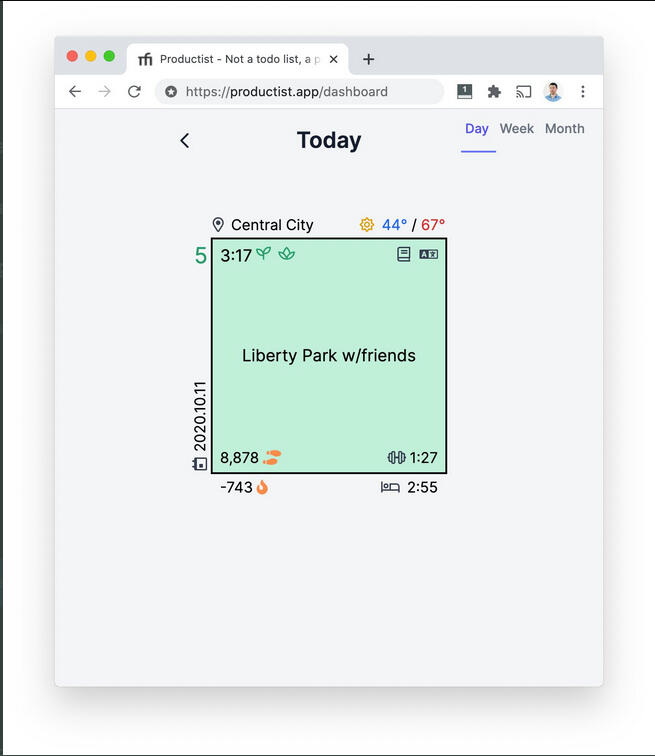Open the Liberty Park w/friends day card
The image size is (655, 756).
coord(329,355)
